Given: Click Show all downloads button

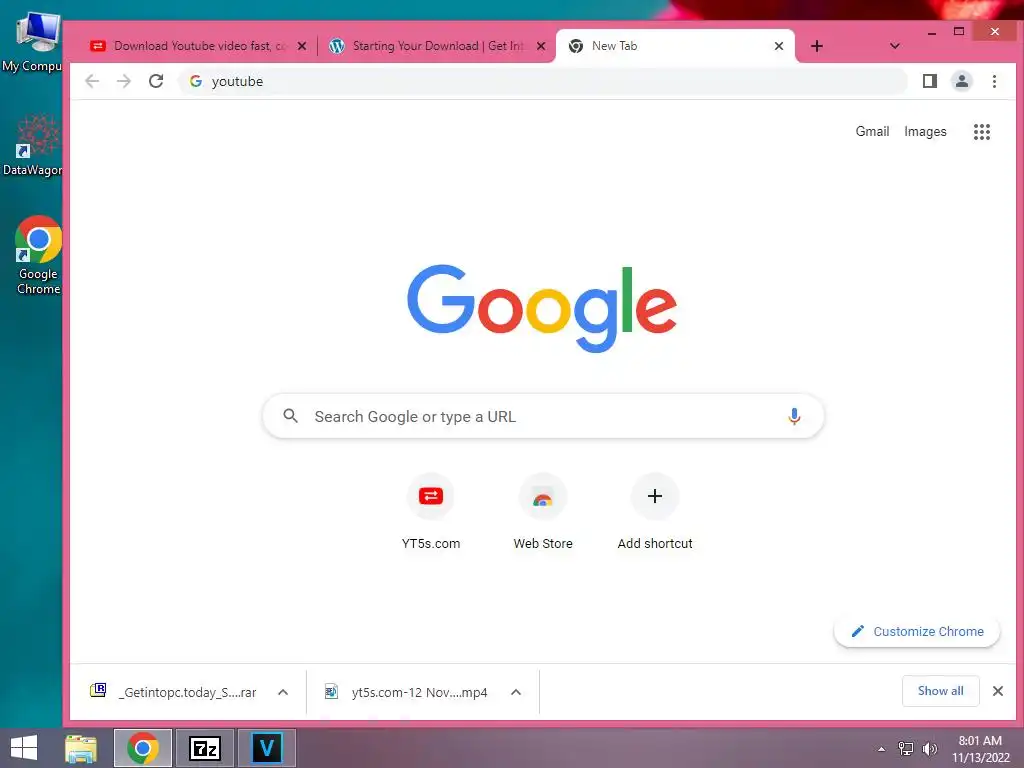Looking at the screenshot, I should (940, 691).
